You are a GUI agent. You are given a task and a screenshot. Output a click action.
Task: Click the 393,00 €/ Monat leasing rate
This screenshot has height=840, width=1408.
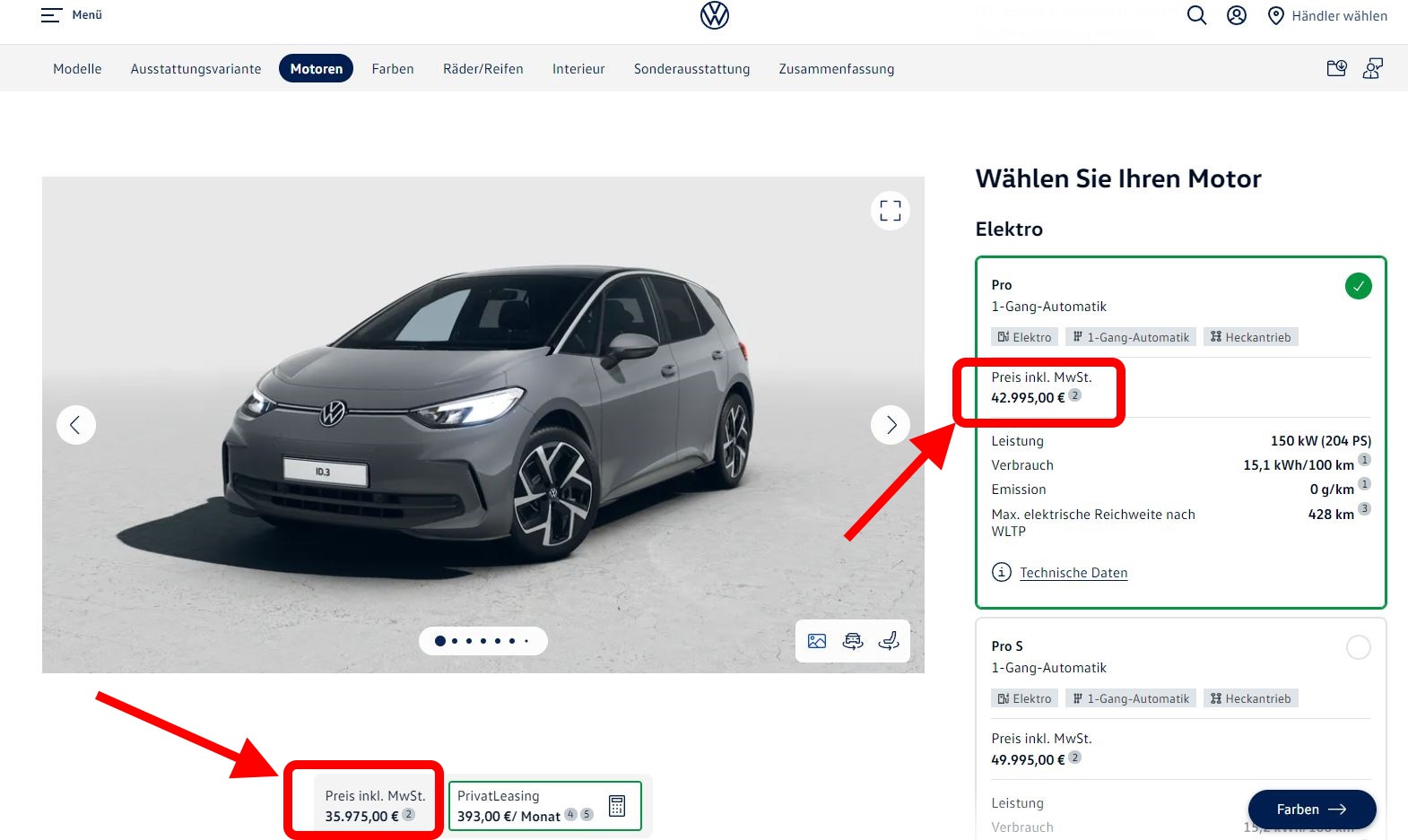508,817
